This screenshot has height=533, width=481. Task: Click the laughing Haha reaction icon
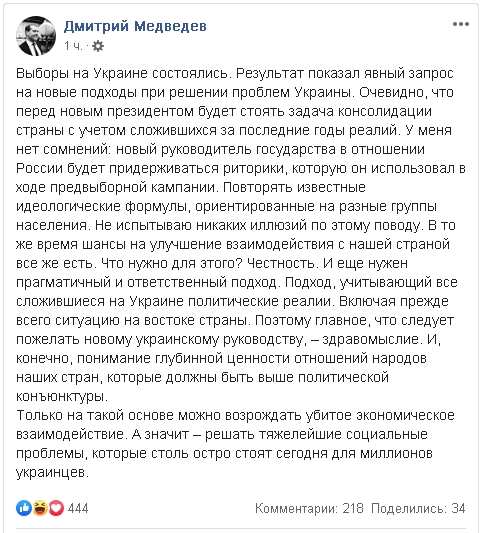click(40, 508)
